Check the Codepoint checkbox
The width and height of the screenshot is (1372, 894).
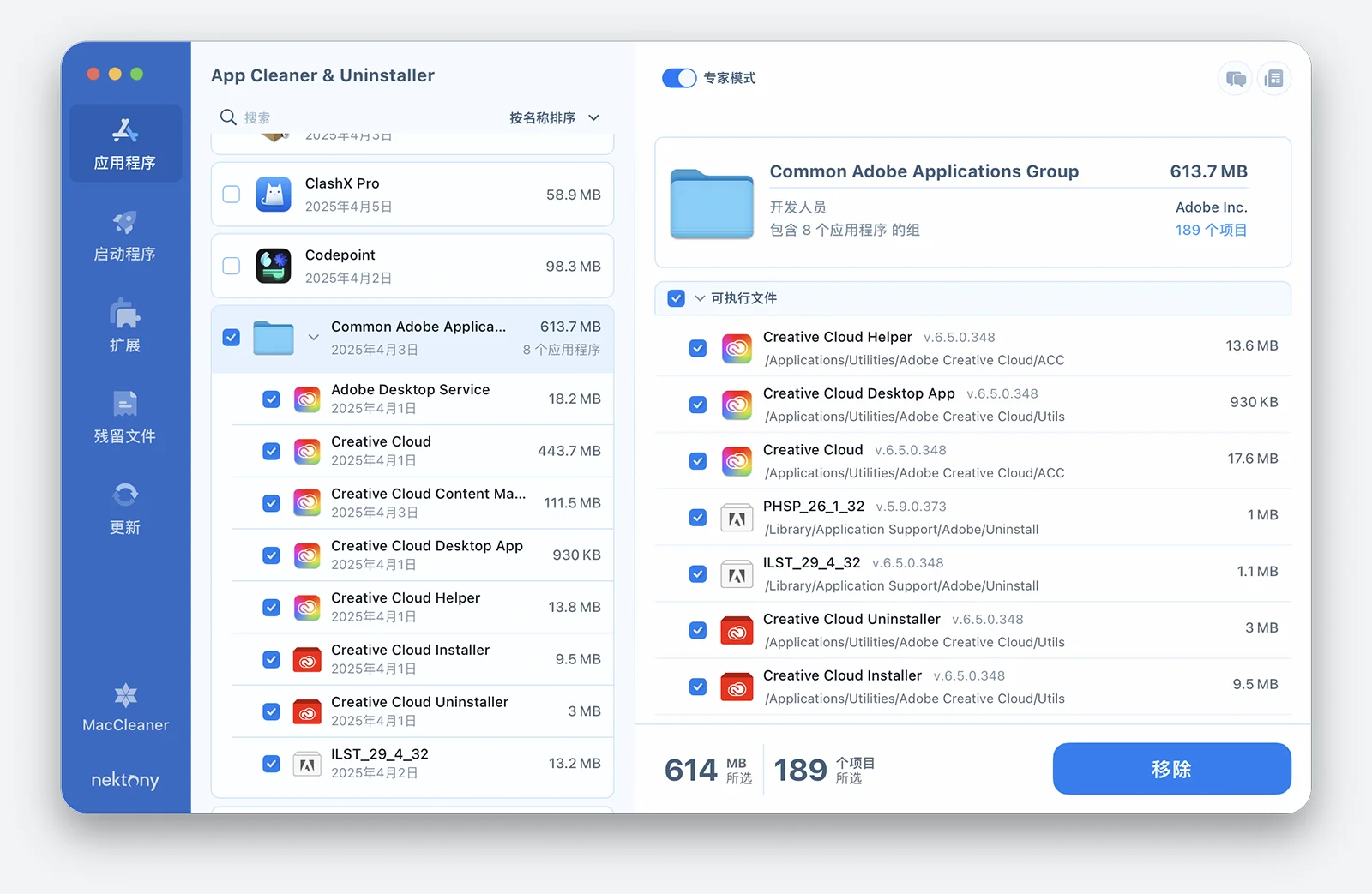pos(232,266)
